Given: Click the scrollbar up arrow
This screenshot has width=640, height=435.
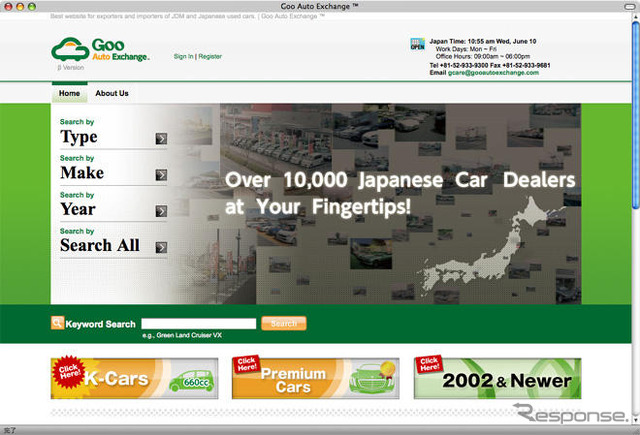Looking at the screenshot, I should pos(636,17).
